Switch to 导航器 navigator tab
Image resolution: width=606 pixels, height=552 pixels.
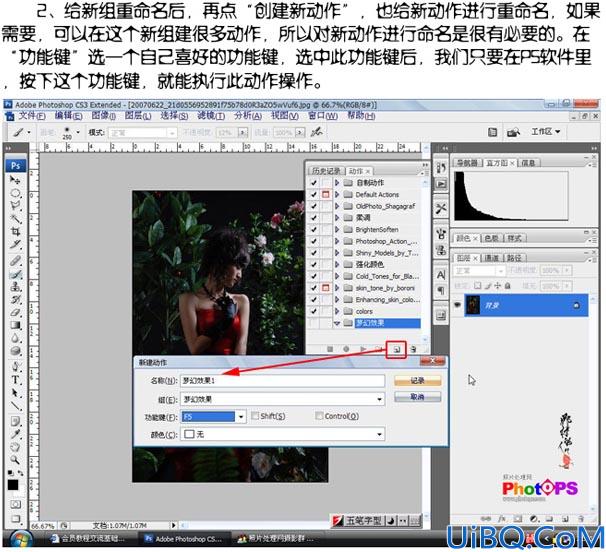pyautogui.click(x=467, y=163)
